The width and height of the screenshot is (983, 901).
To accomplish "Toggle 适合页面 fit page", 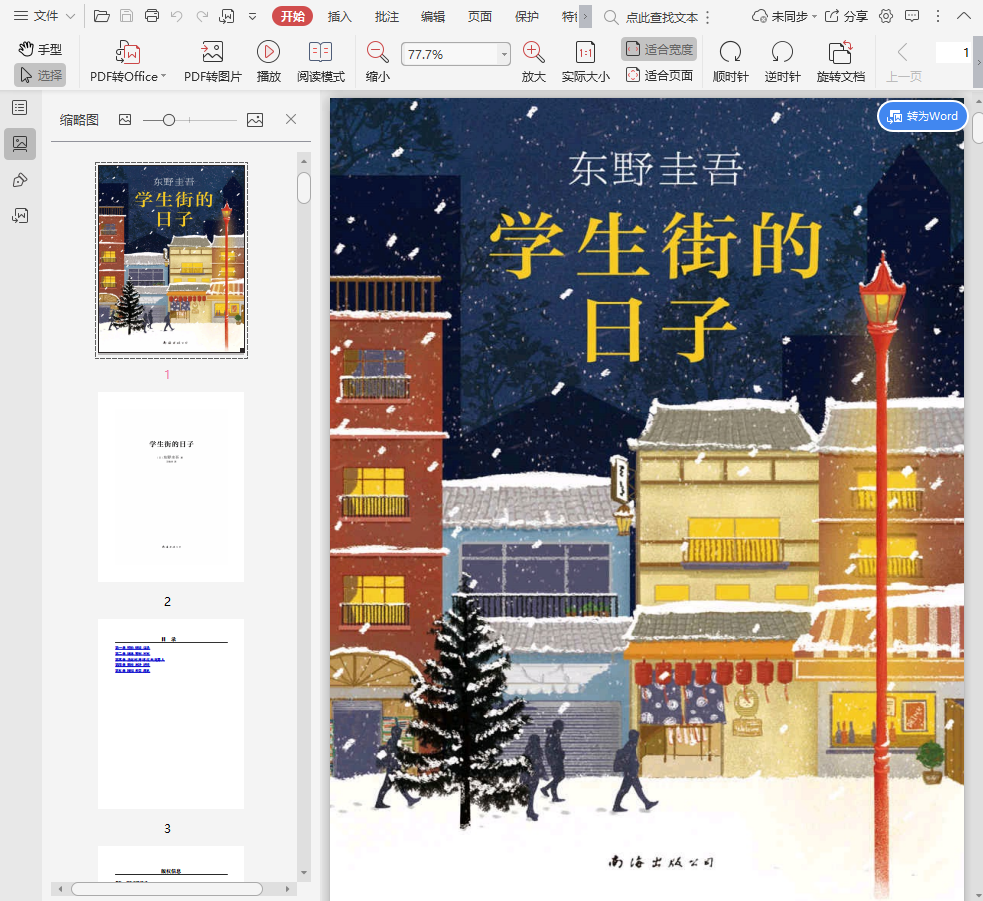I will (x=659, y=75).
